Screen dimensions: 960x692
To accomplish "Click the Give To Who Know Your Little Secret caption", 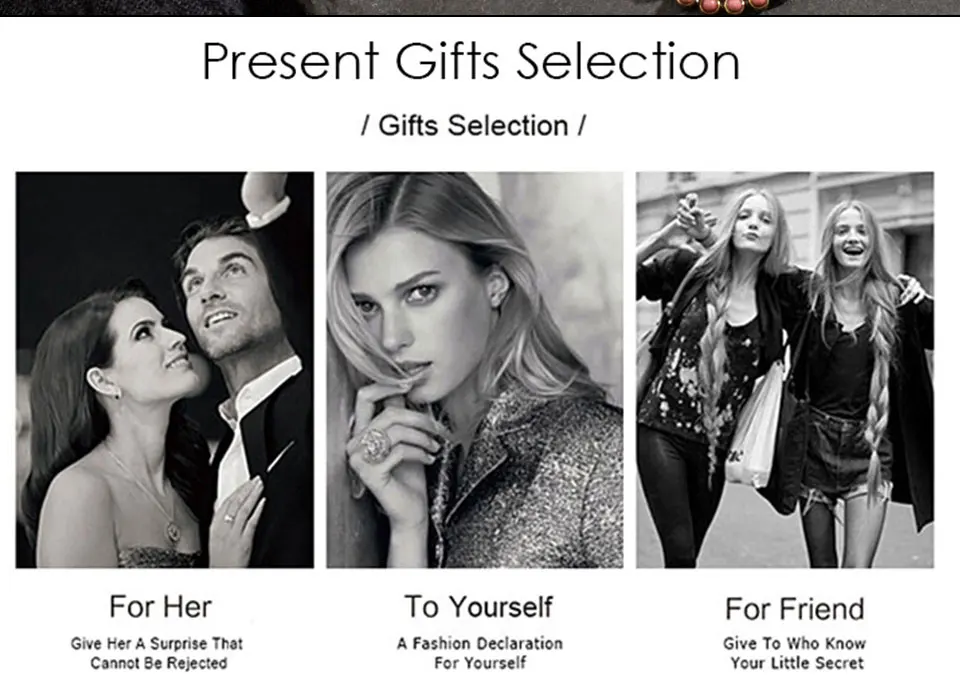I will click(795, 653).
